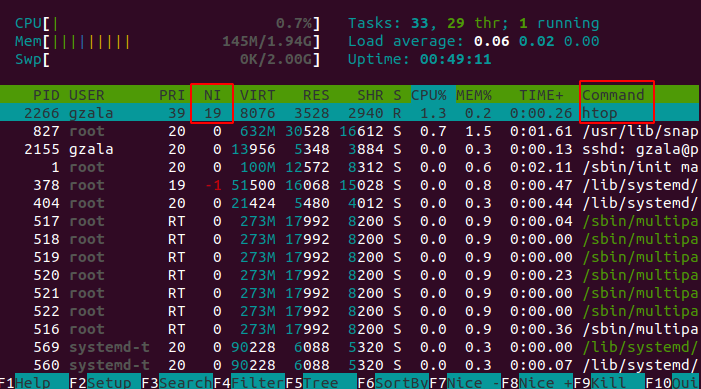The height and width of the screenshot is (389, 701).
Task: Sort by TIME+ column header
Action: [541, 95]
